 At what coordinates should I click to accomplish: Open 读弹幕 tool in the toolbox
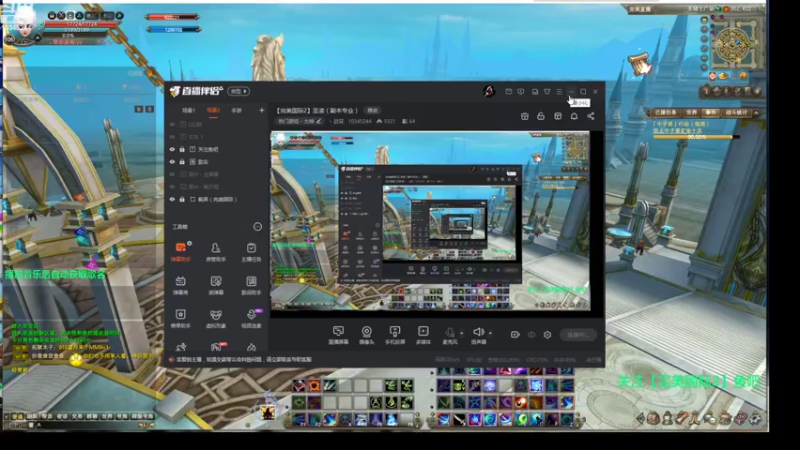216,285
